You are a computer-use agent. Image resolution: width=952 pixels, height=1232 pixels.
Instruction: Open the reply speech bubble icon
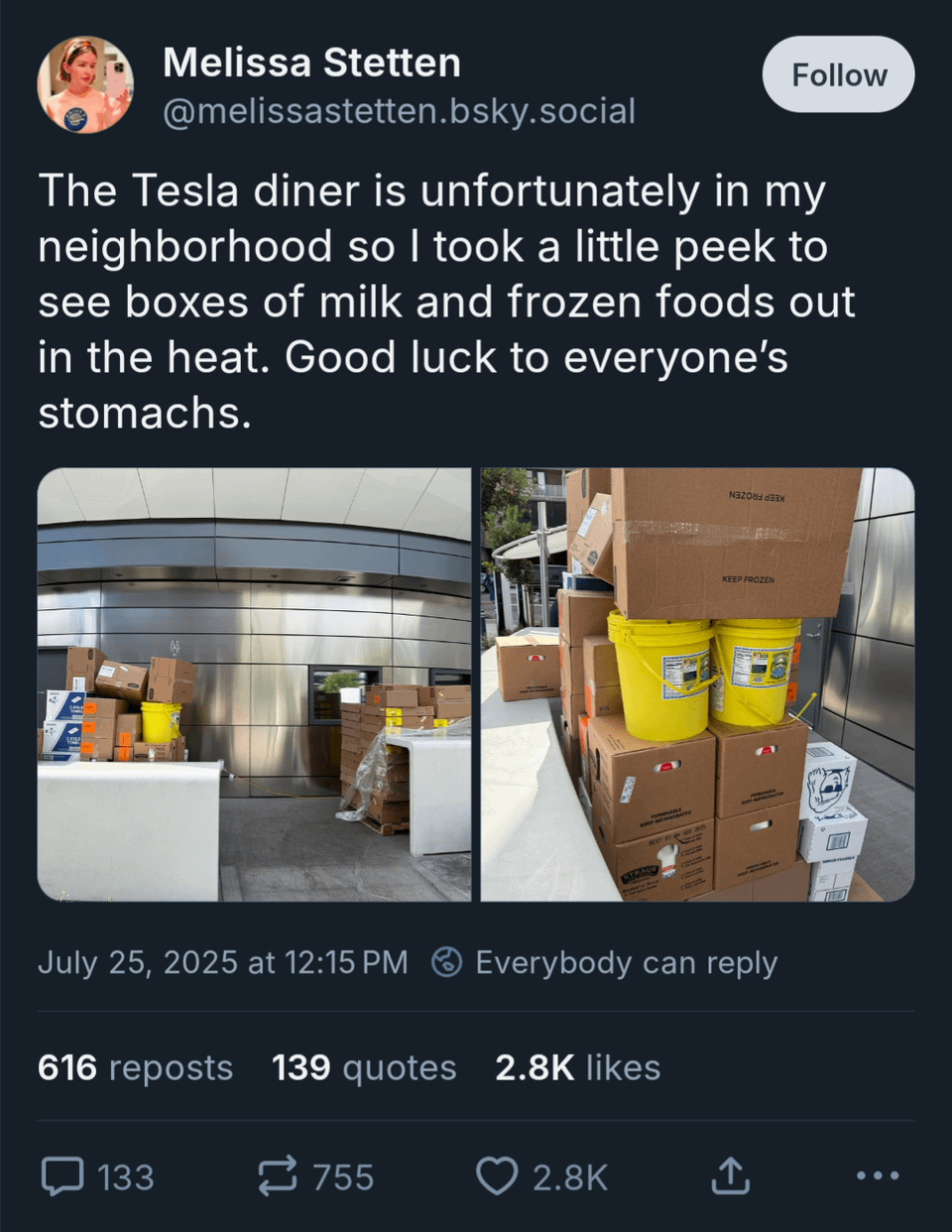click(61, 1176)
